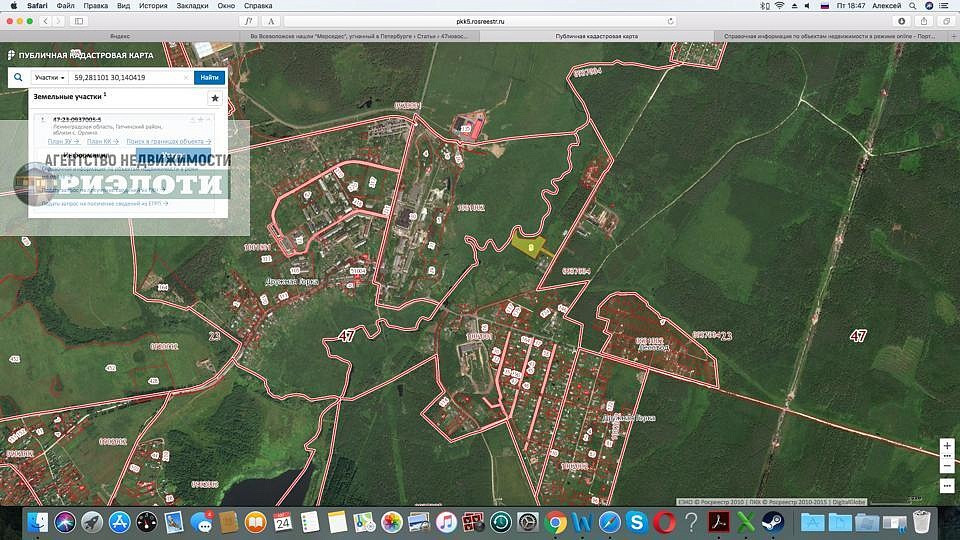This screenshot has width=960, height=540.
Task: Click the highlighted yellow land parcel
Action: click(x=530, y=246)
